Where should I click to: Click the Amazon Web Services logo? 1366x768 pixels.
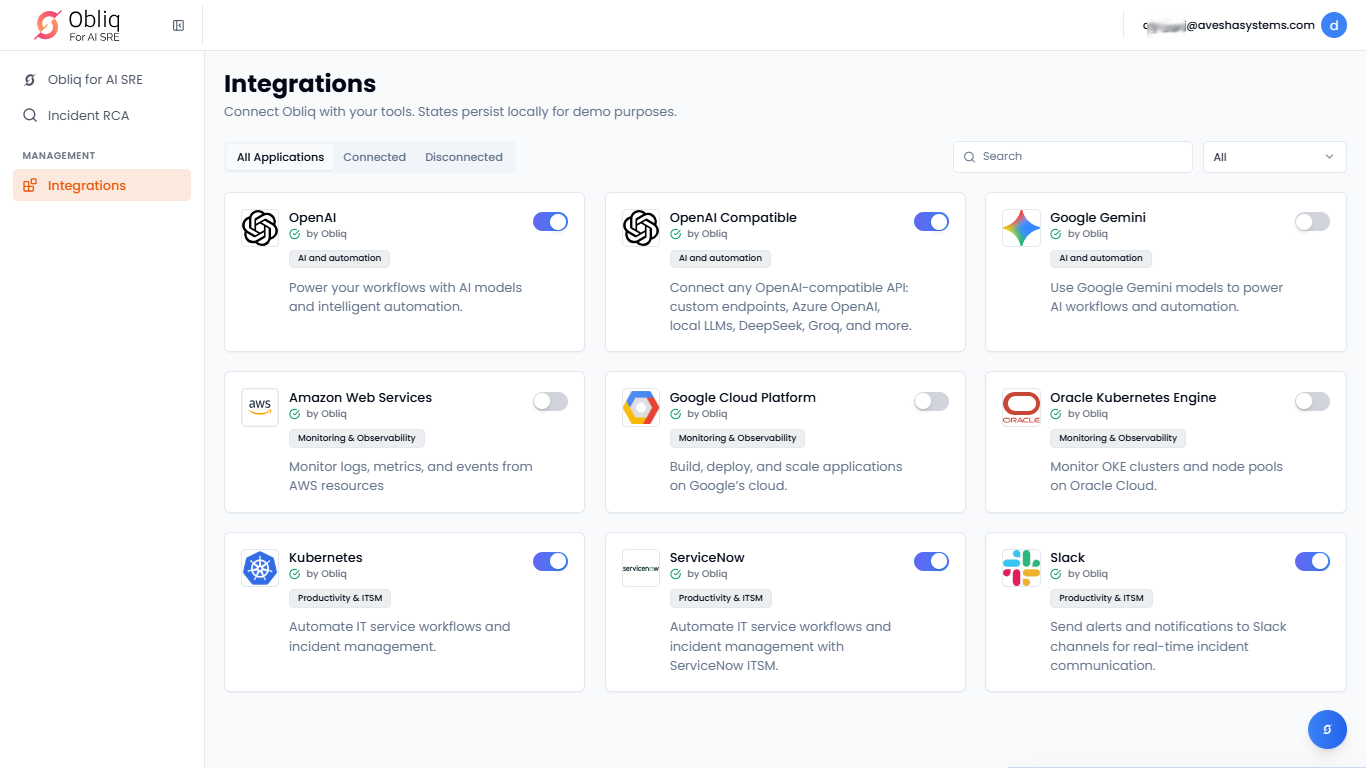coord(260,407)
